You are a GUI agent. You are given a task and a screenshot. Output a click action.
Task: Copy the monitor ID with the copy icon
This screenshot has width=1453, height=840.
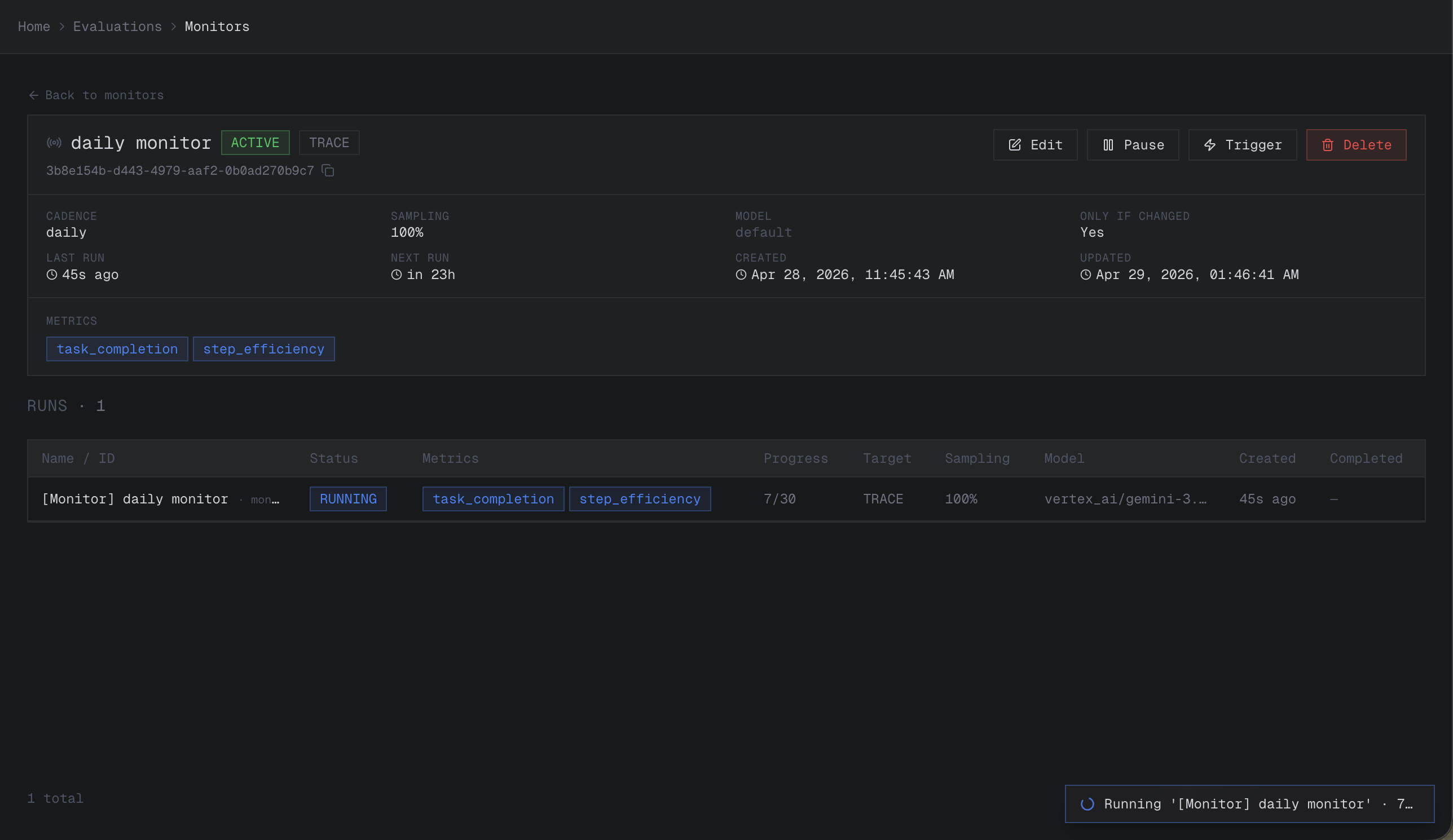[328, 170]
